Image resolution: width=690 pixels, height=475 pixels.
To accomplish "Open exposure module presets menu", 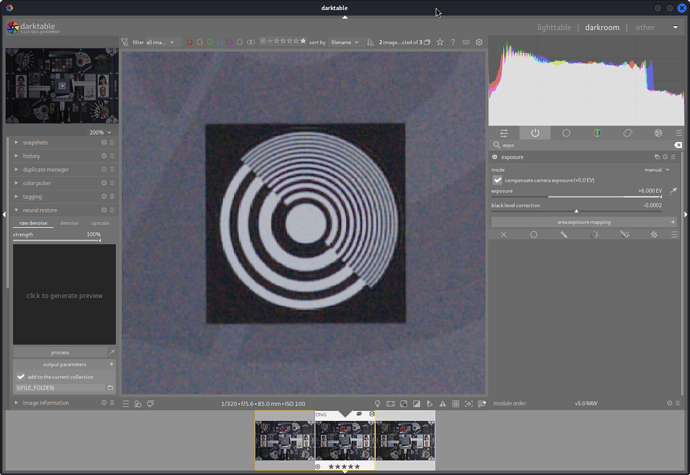I will [x=673, y=157].
